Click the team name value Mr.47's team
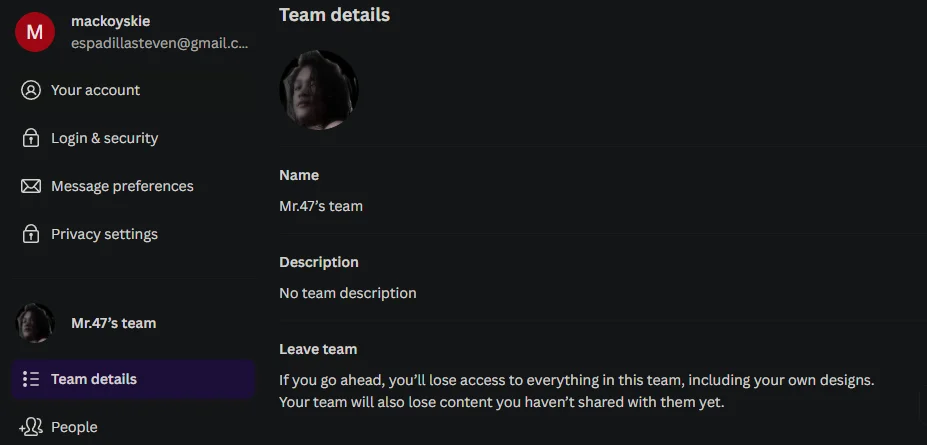The image size is (927, 445). [x=321, y=206]
